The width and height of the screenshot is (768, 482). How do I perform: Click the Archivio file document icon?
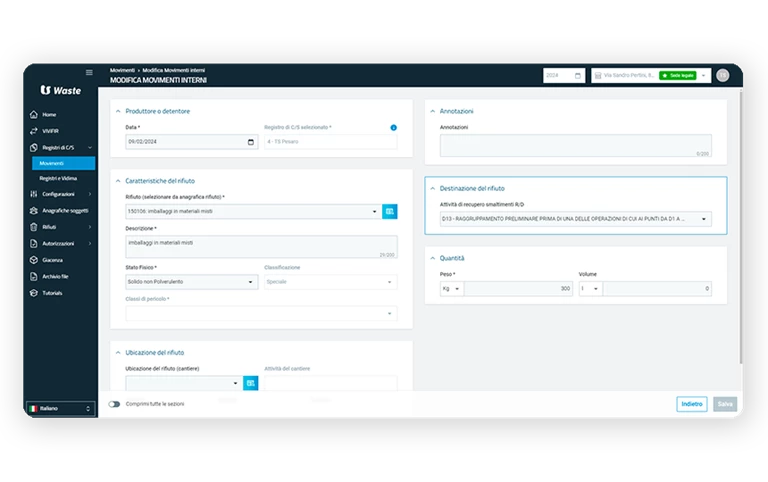pos(34,276)
